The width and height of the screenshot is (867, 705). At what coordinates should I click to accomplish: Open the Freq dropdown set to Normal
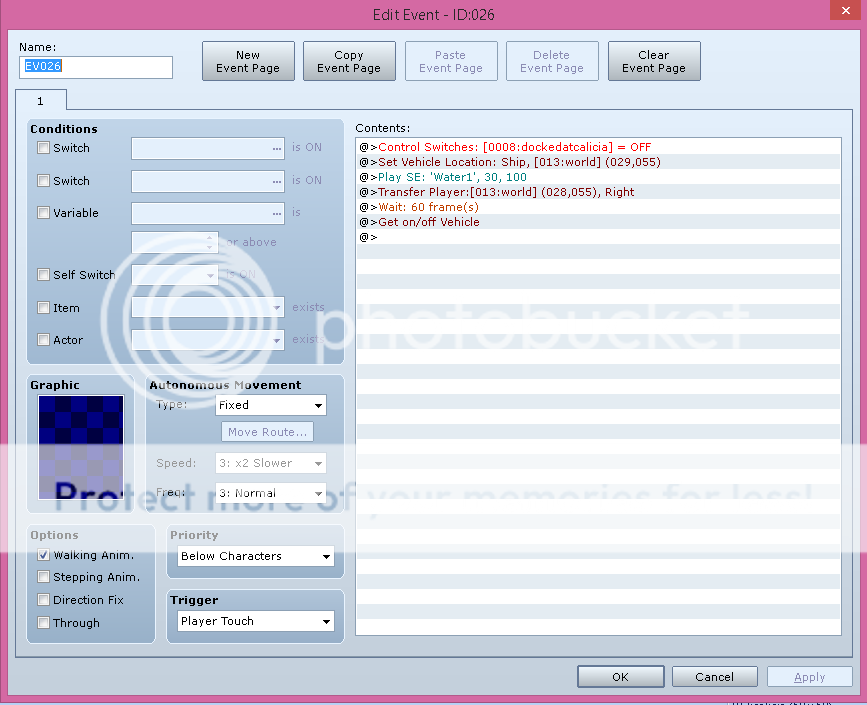click(x=271, y=493)
